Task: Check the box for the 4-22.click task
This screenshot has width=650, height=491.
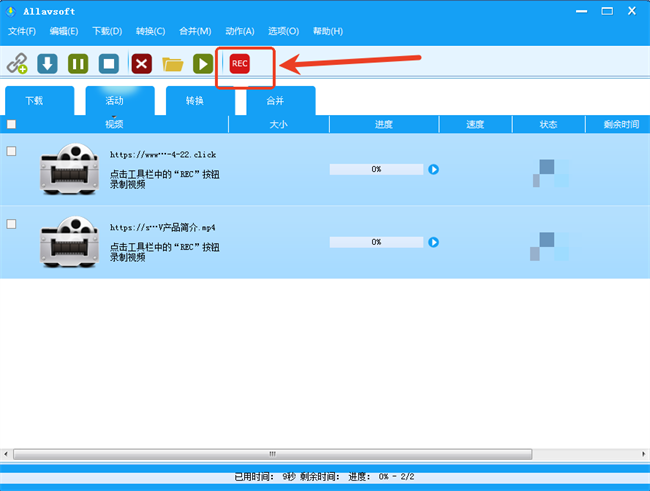Action: 11,151
